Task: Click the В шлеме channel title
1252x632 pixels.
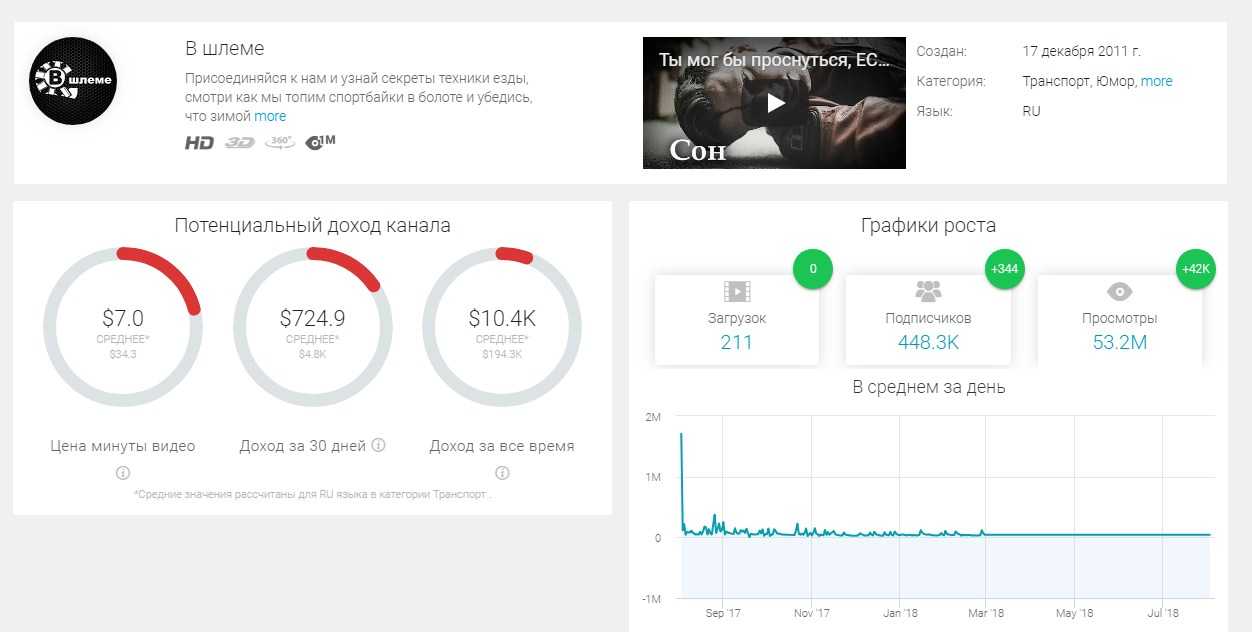Action: tap(224, 49)
